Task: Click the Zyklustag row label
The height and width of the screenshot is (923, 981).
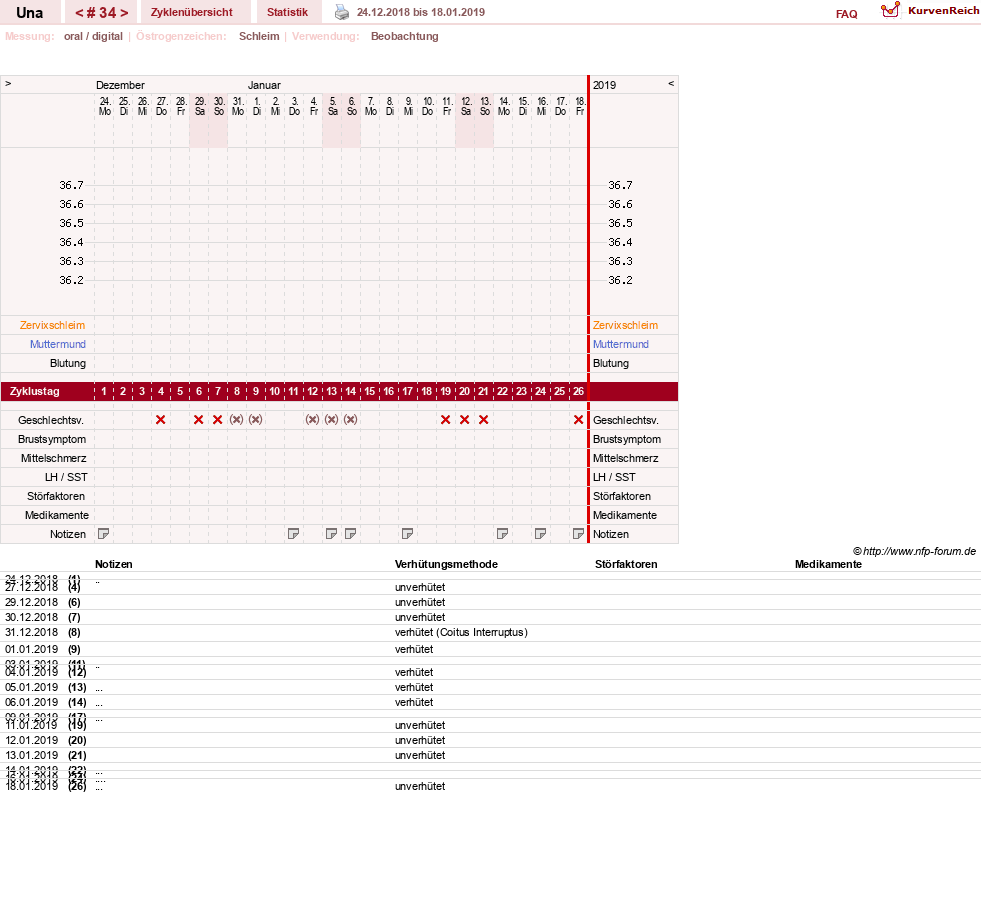Action: pos(35,391)
